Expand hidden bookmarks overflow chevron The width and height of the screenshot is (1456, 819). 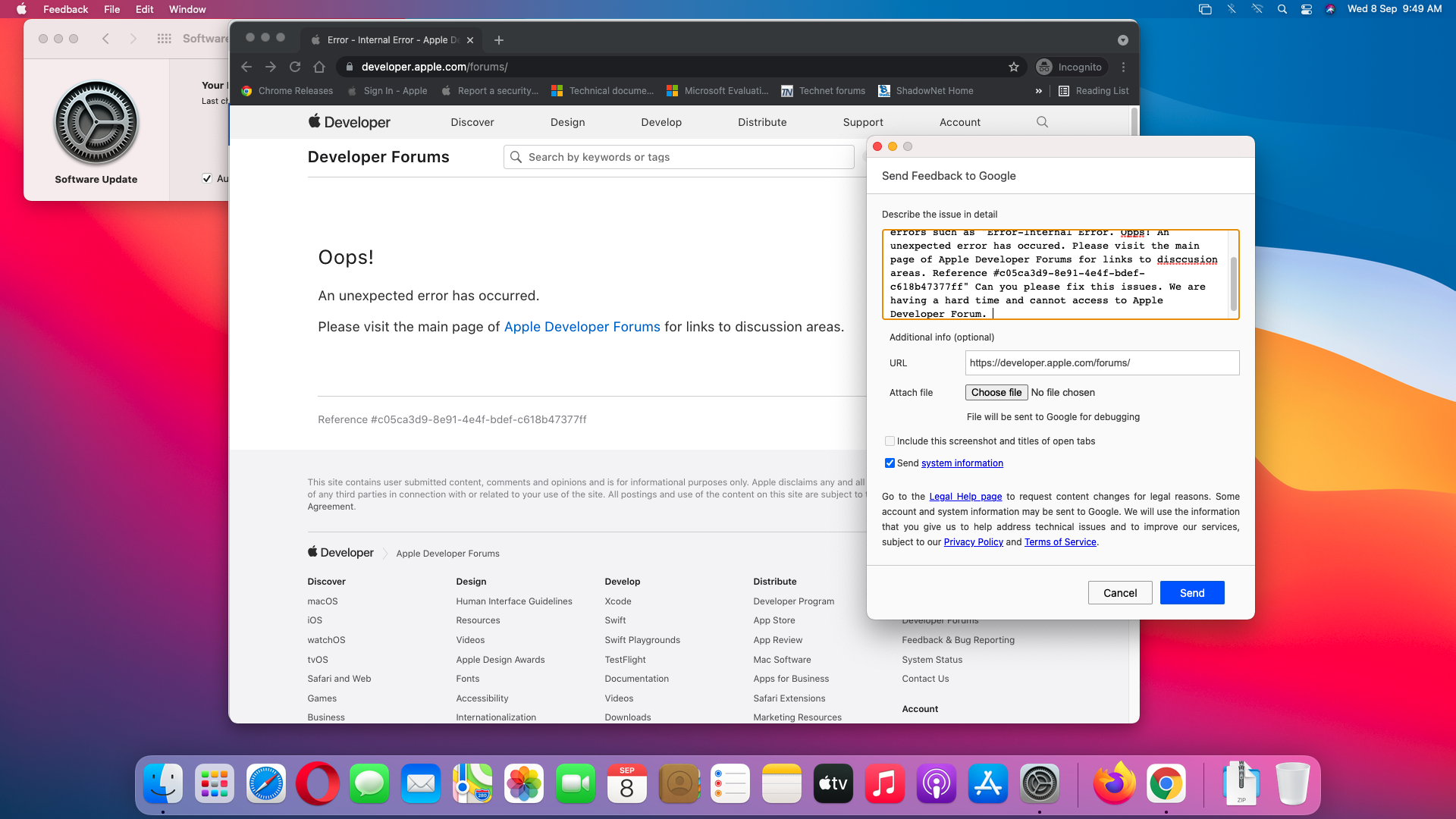click(1038, 91)
